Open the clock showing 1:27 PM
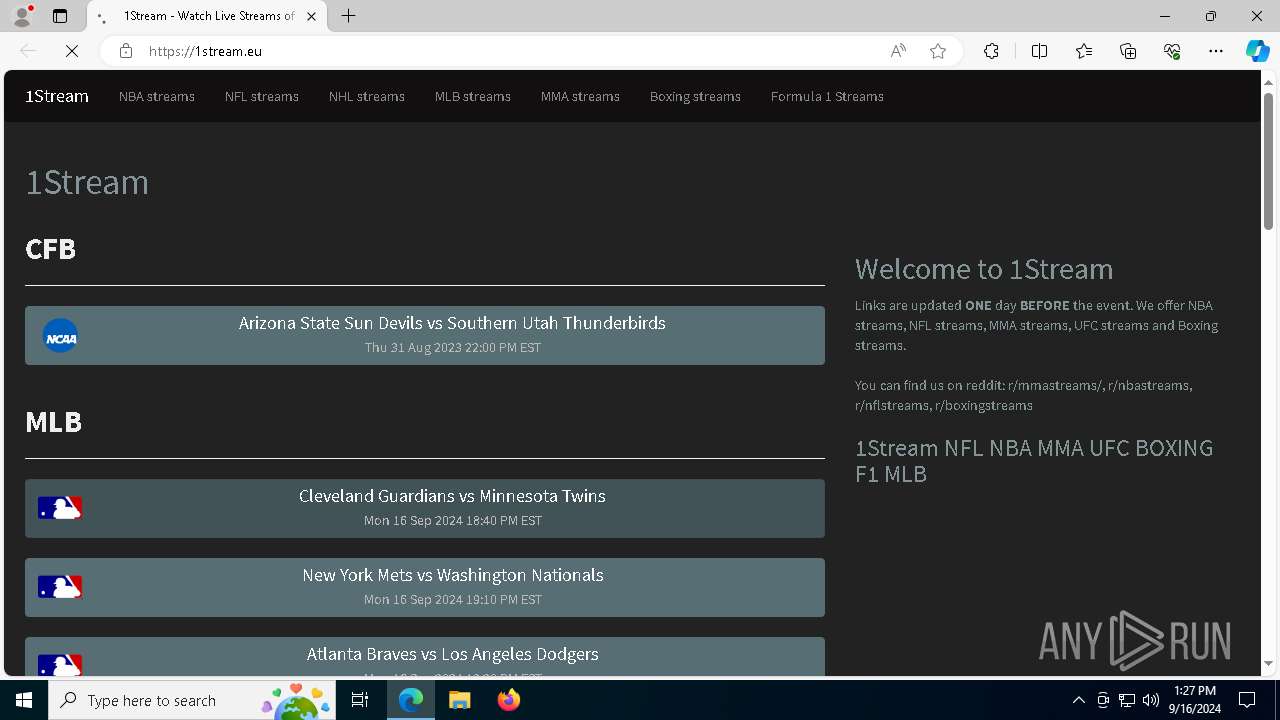Image resolution: width=1280 pixels, height=720 pixels. click(1197, 700)
